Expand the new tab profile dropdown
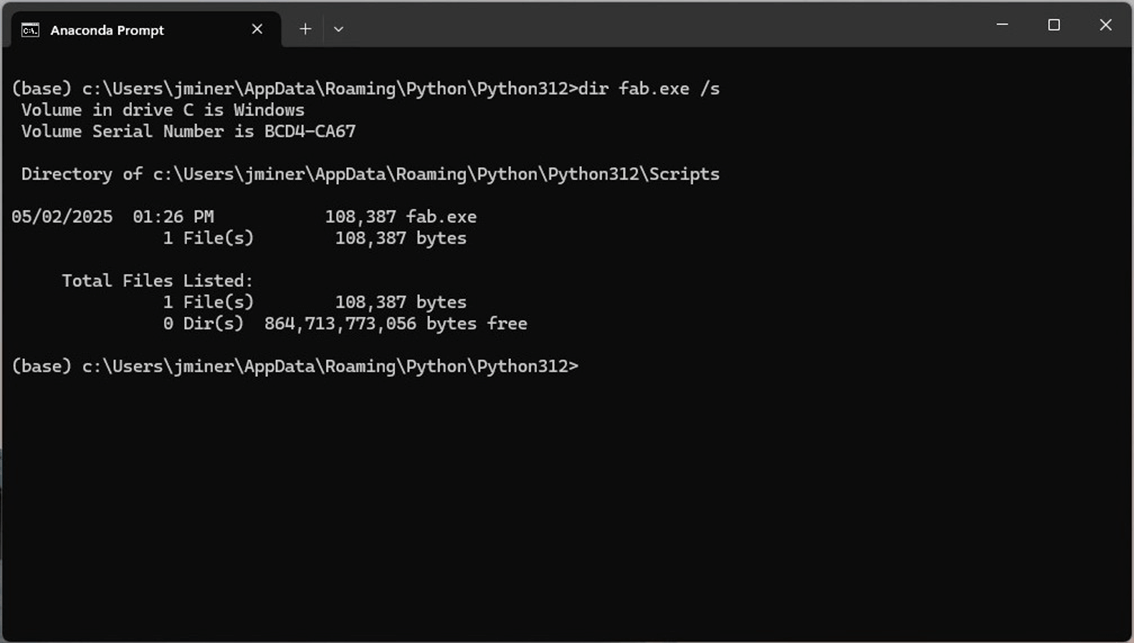This screenshot has height=643, width=1134. (x=338, y=29)
